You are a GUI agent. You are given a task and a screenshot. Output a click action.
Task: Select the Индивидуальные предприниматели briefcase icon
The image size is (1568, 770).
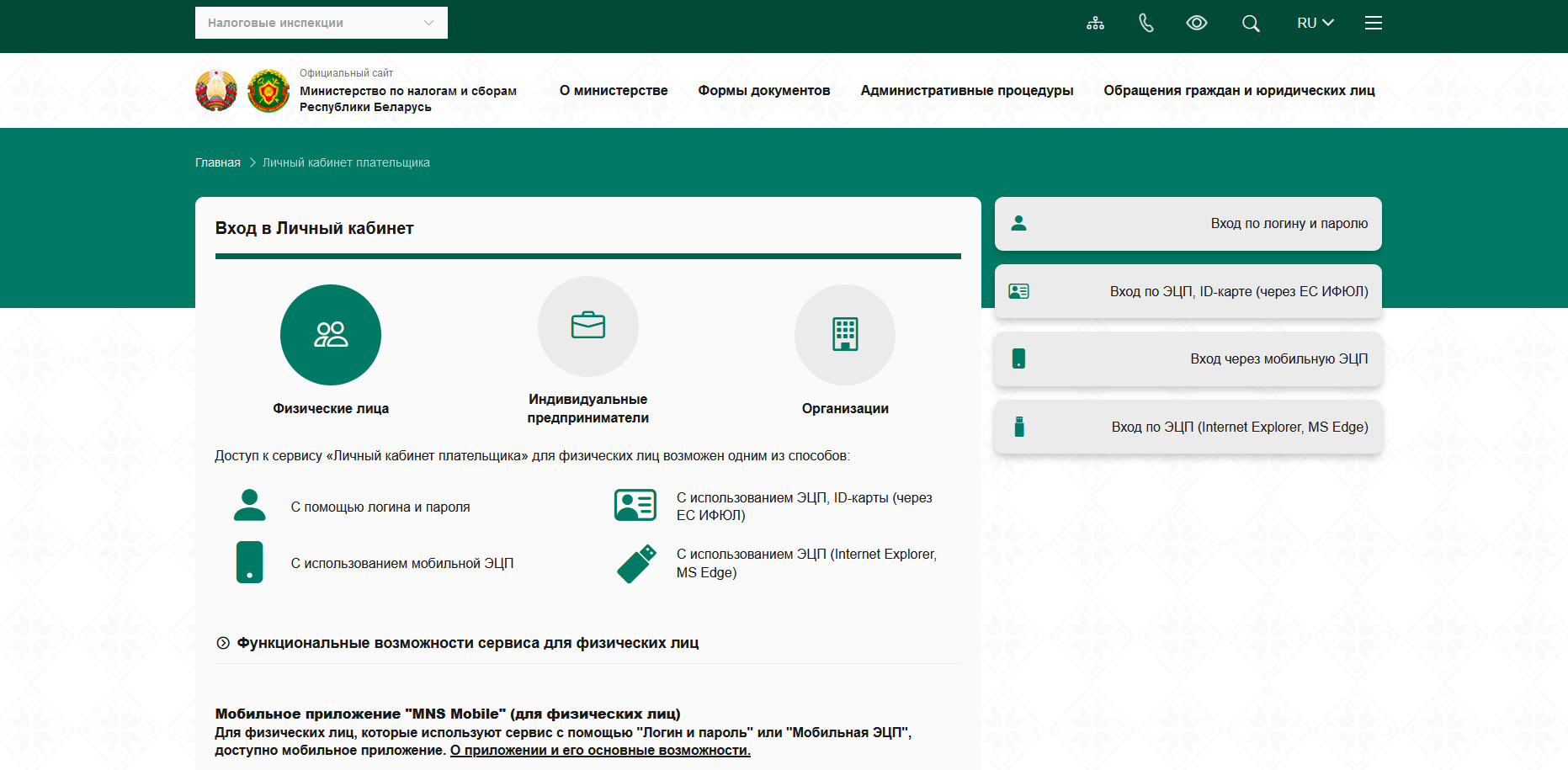click(x=587, y=327)
